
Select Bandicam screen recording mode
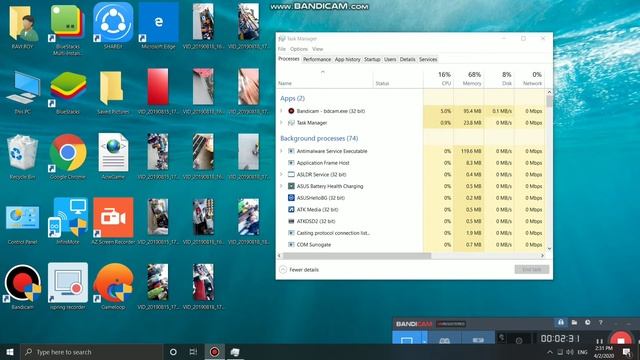point(406,339)
